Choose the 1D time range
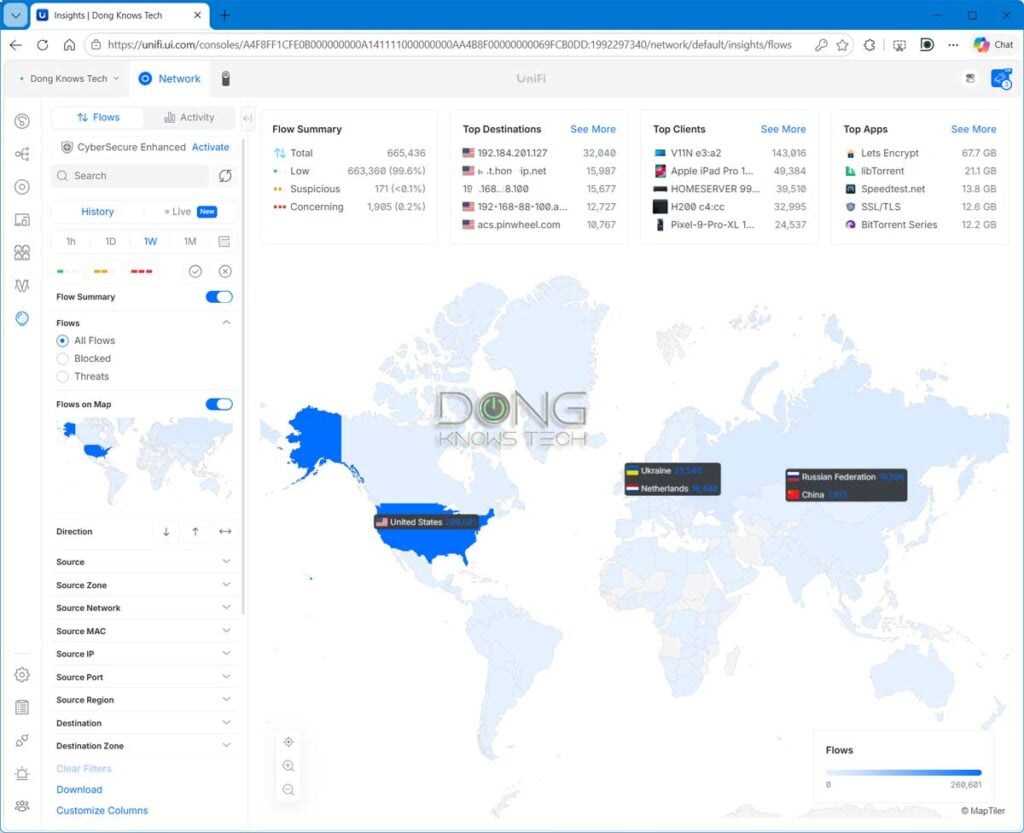 [110, 242]
